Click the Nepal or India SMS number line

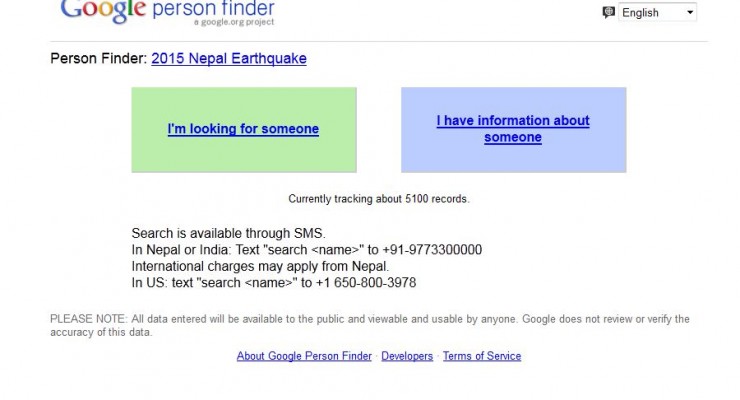tap(307, 250)
